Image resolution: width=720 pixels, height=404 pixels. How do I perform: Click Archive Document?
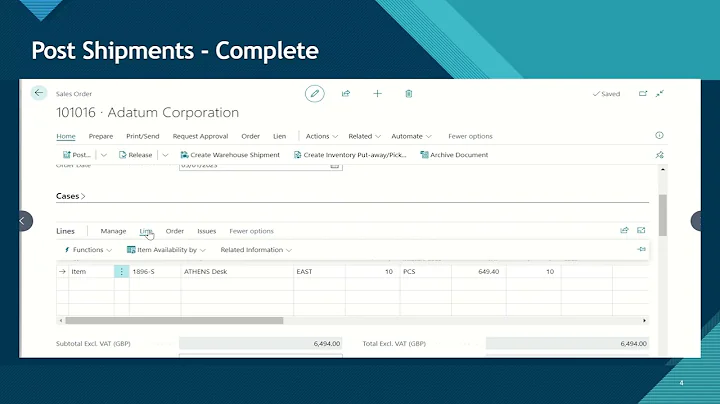coord(454,155)
